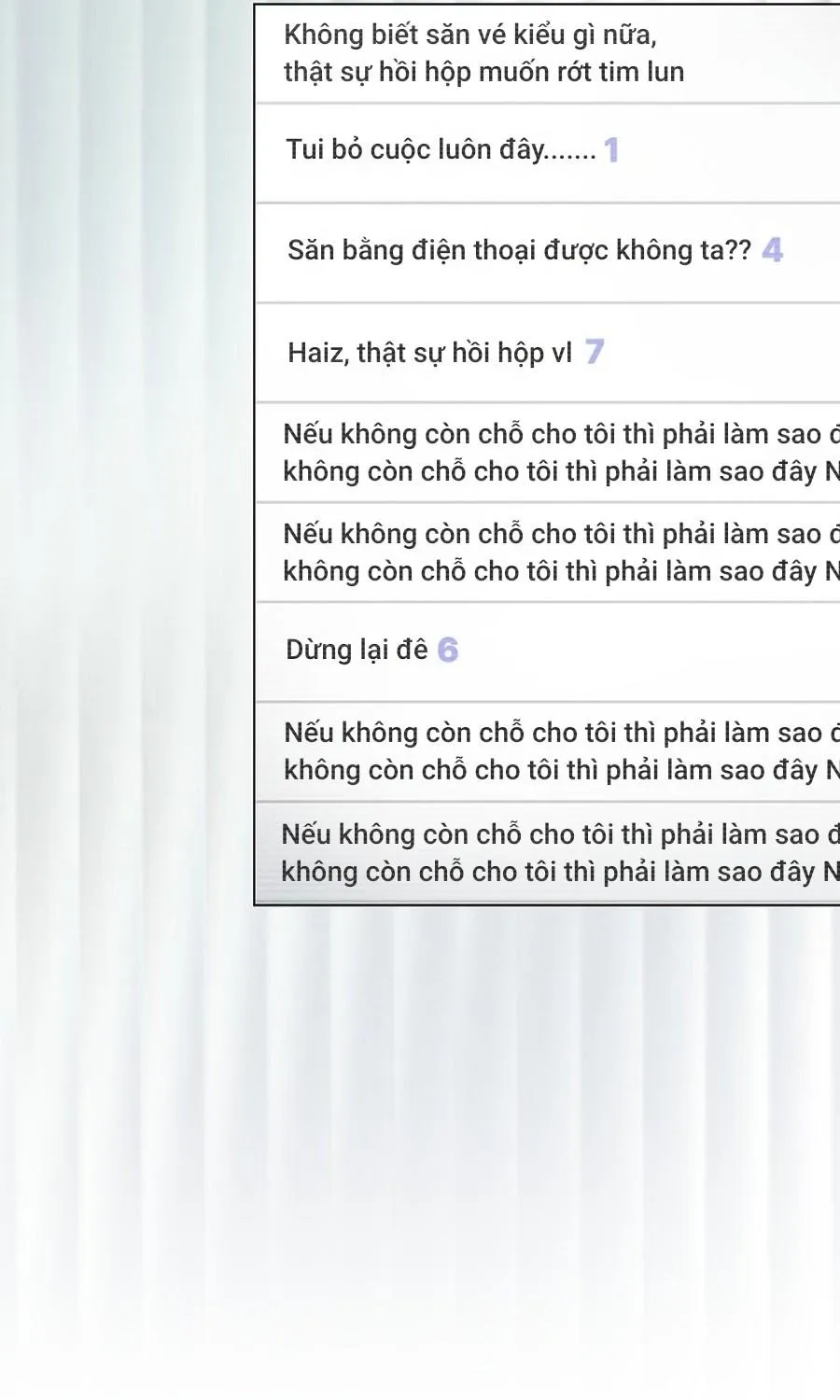Open the post "Dừng lại đê"

coord(548,651)
